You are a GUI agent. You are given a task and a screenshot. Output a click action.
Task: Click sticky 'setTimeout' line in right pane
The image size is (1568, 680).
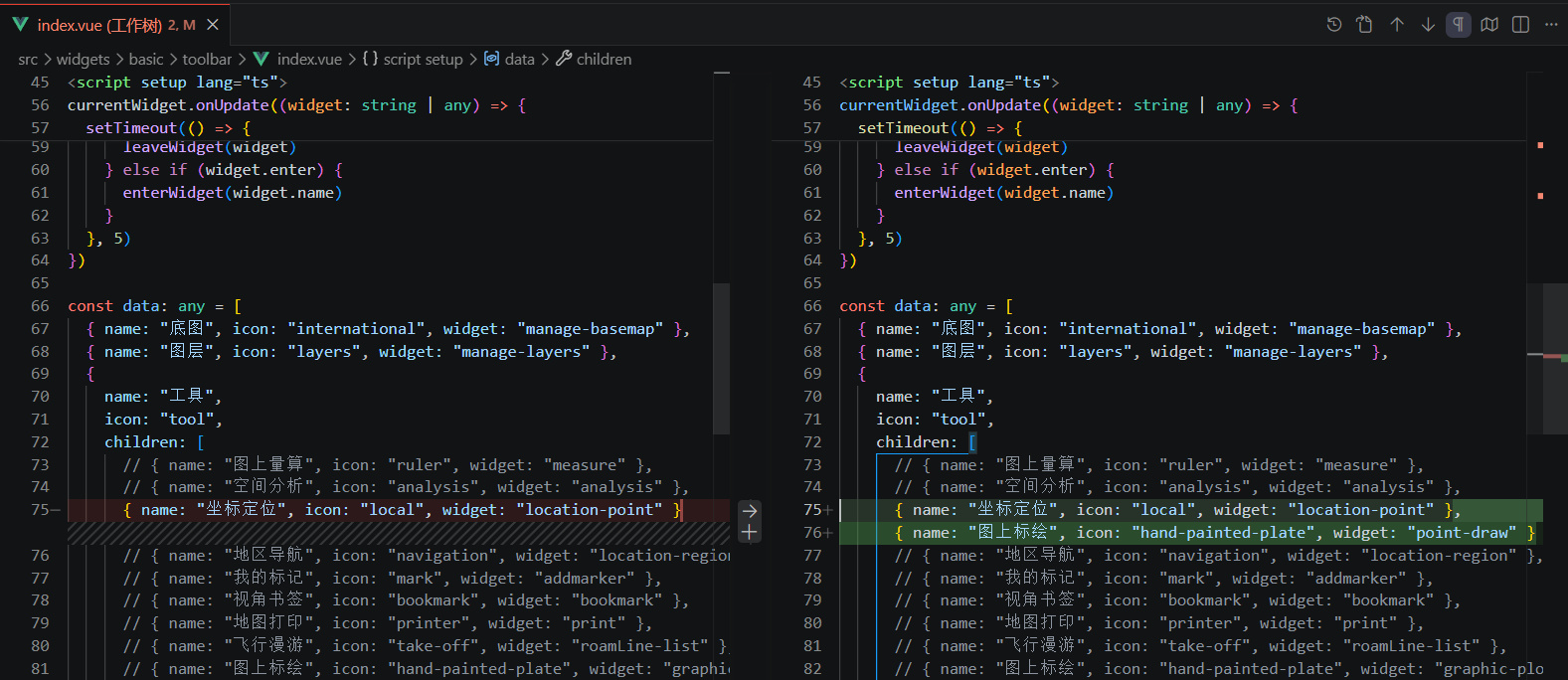tap(940, 128)
